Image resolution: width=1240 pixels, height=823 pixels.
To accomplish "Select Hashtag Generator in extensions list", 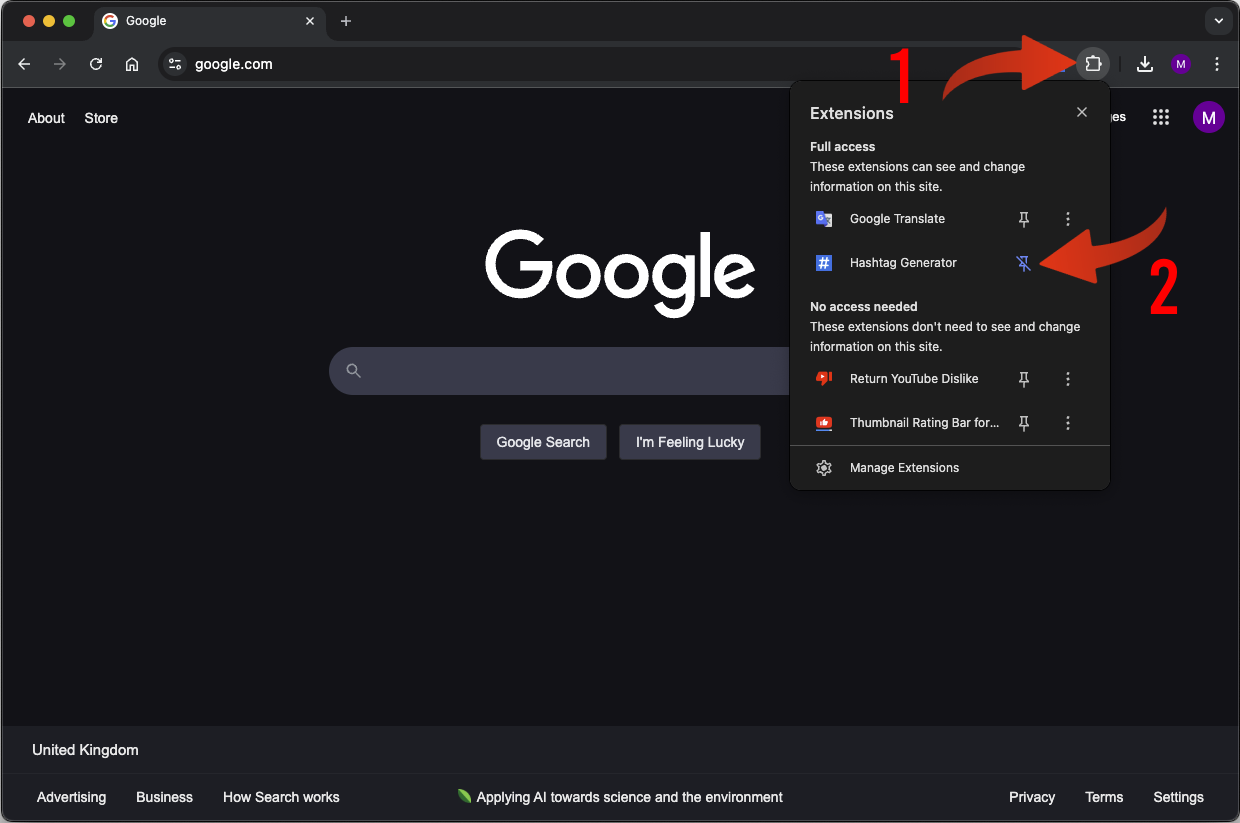I will click(903, 263).
